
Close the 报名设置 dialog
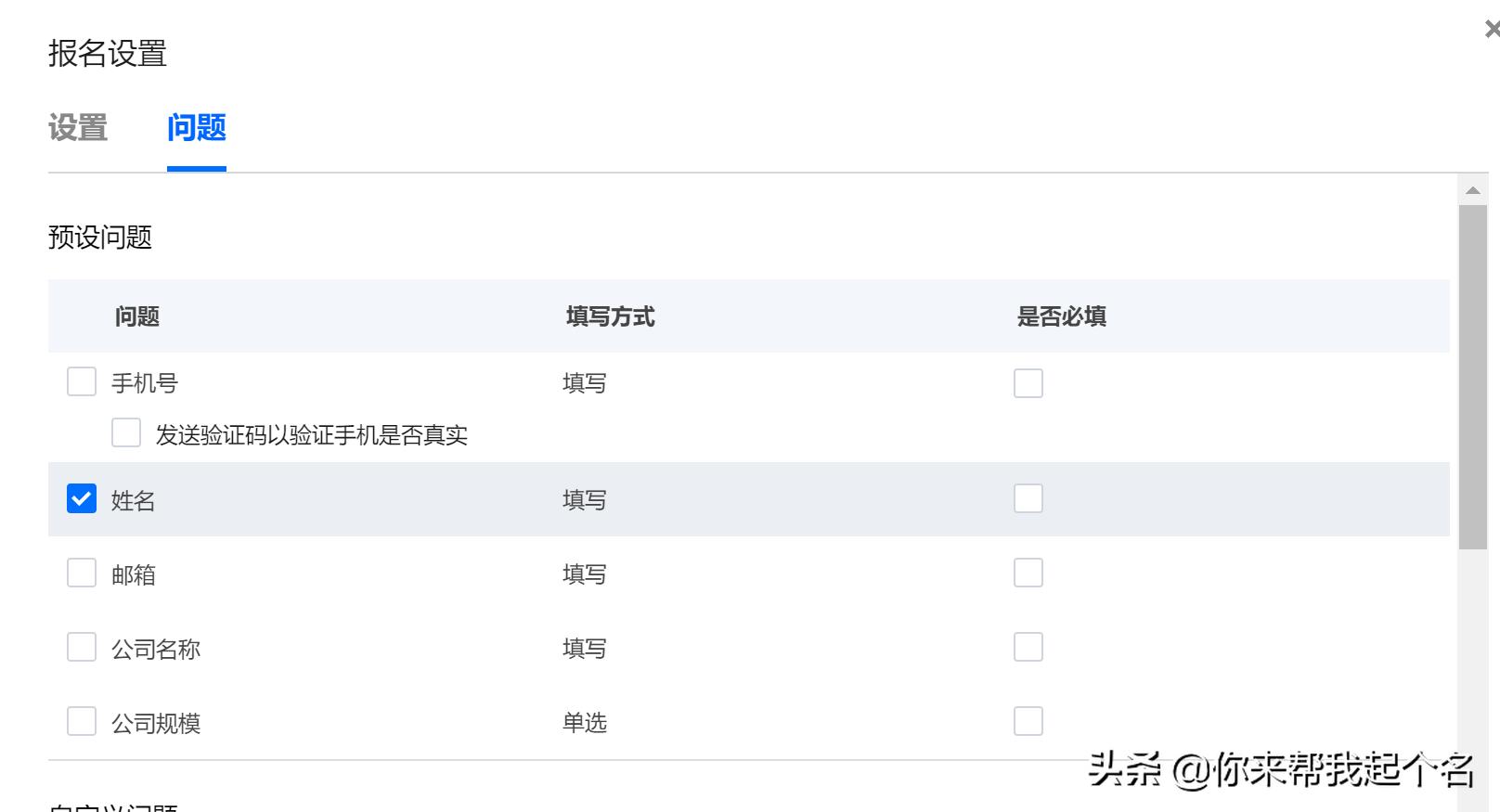pyautogui.click(x=1492, y=30)
